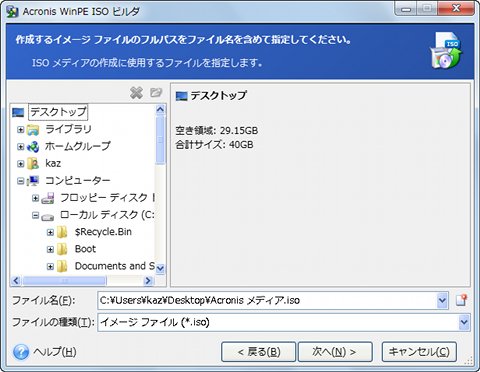The image size is (480, 372).
Task: Click the file name path input field
Action: (x=267, y=301)
